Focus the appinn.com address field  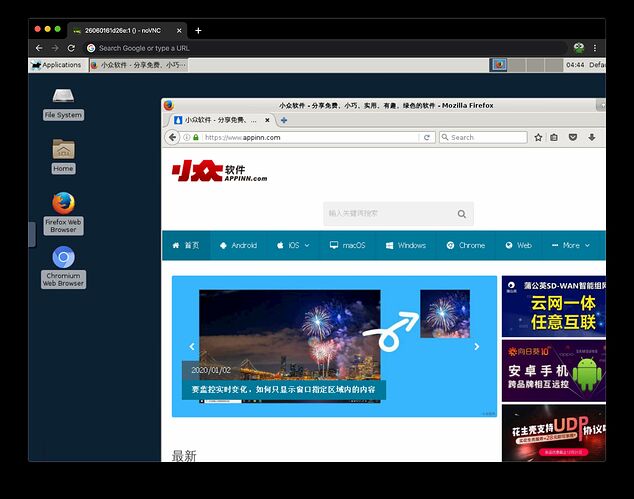pos(310,137)
